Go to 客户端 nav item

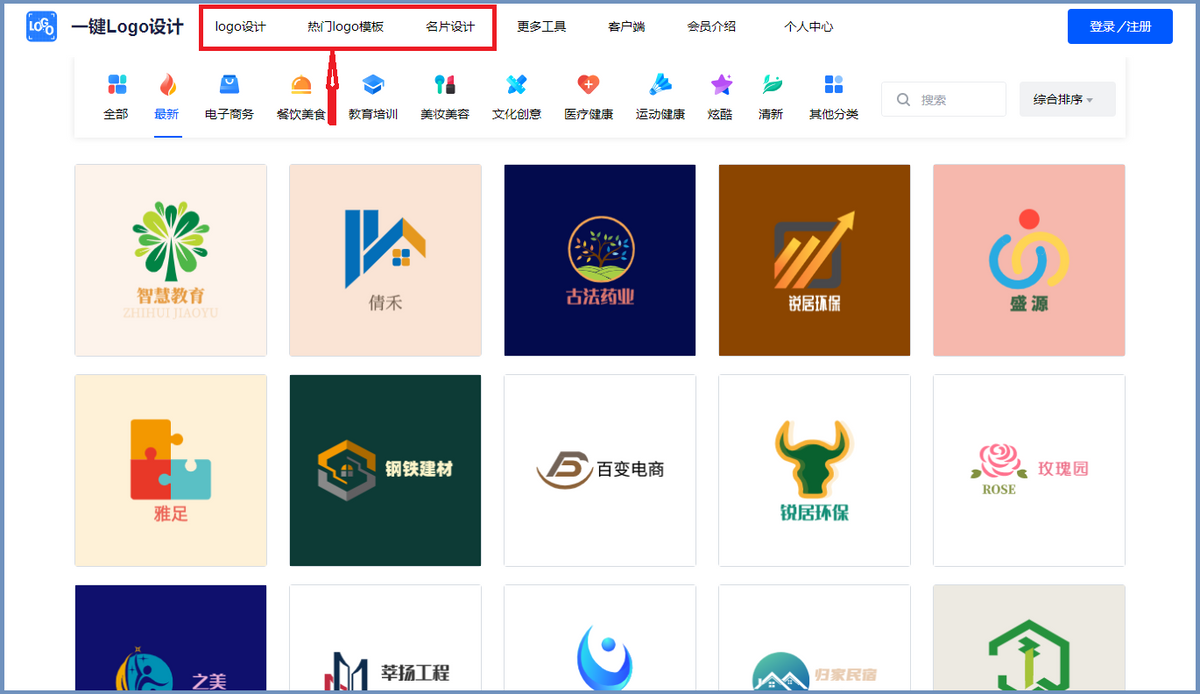626,27
